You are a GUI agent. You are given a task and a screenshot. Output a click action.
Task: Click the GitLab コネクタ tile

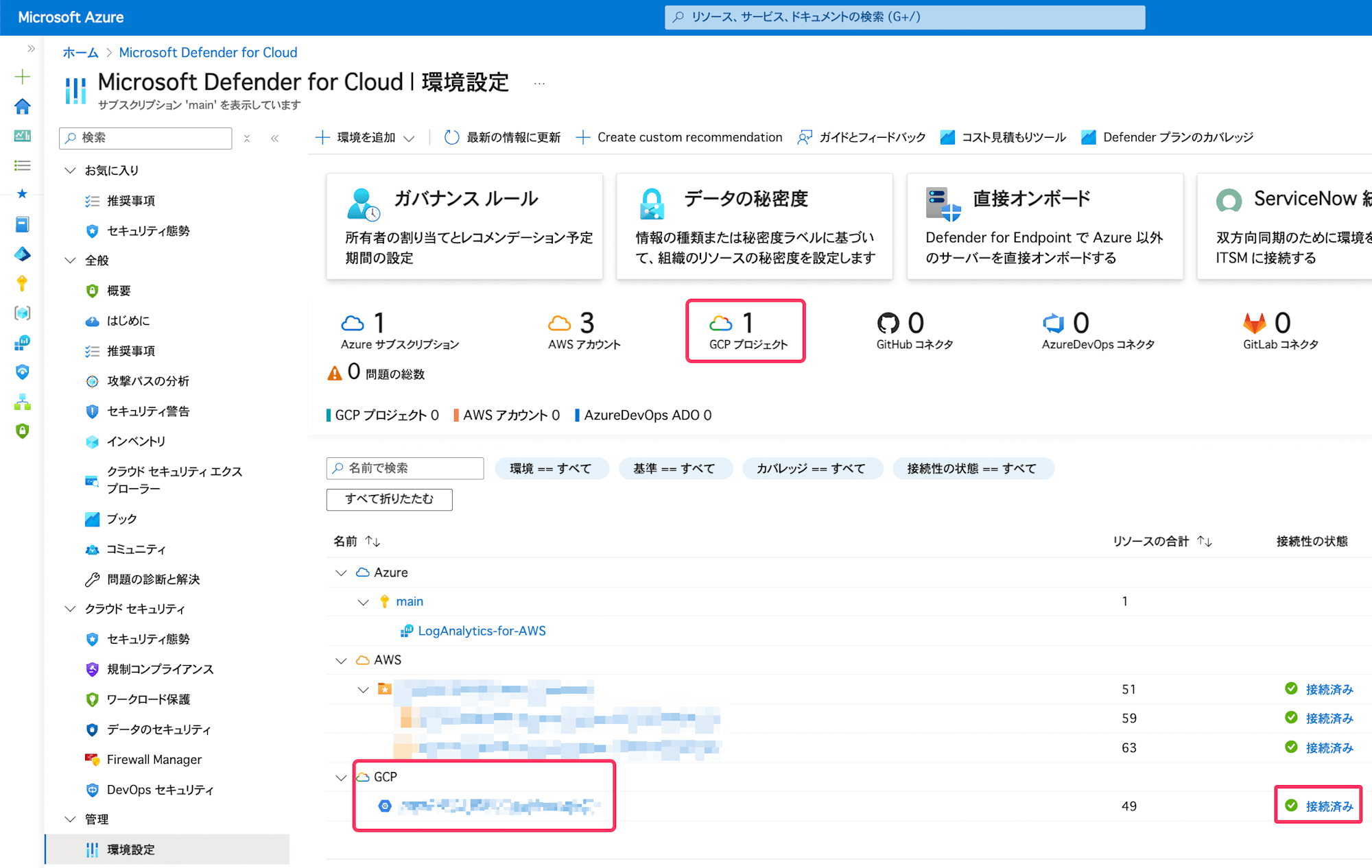1281,330
